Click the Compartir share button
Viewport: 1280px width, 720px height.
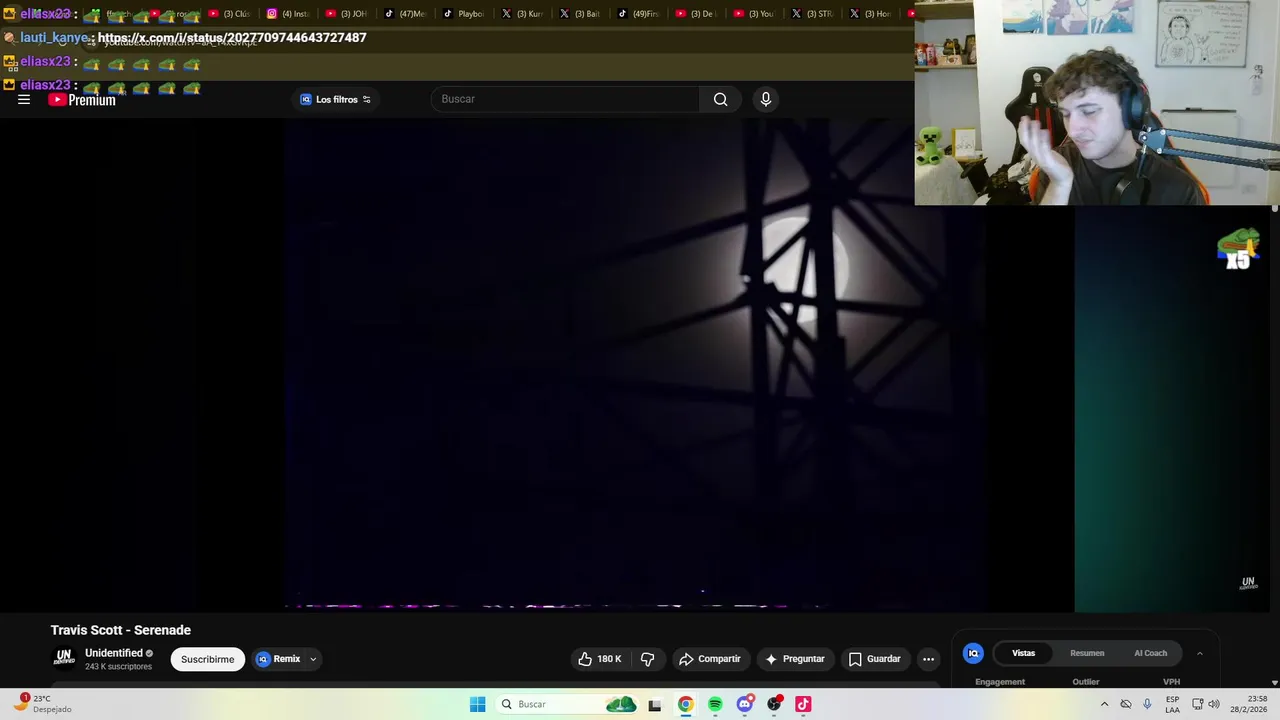click(x=710, y=659)
